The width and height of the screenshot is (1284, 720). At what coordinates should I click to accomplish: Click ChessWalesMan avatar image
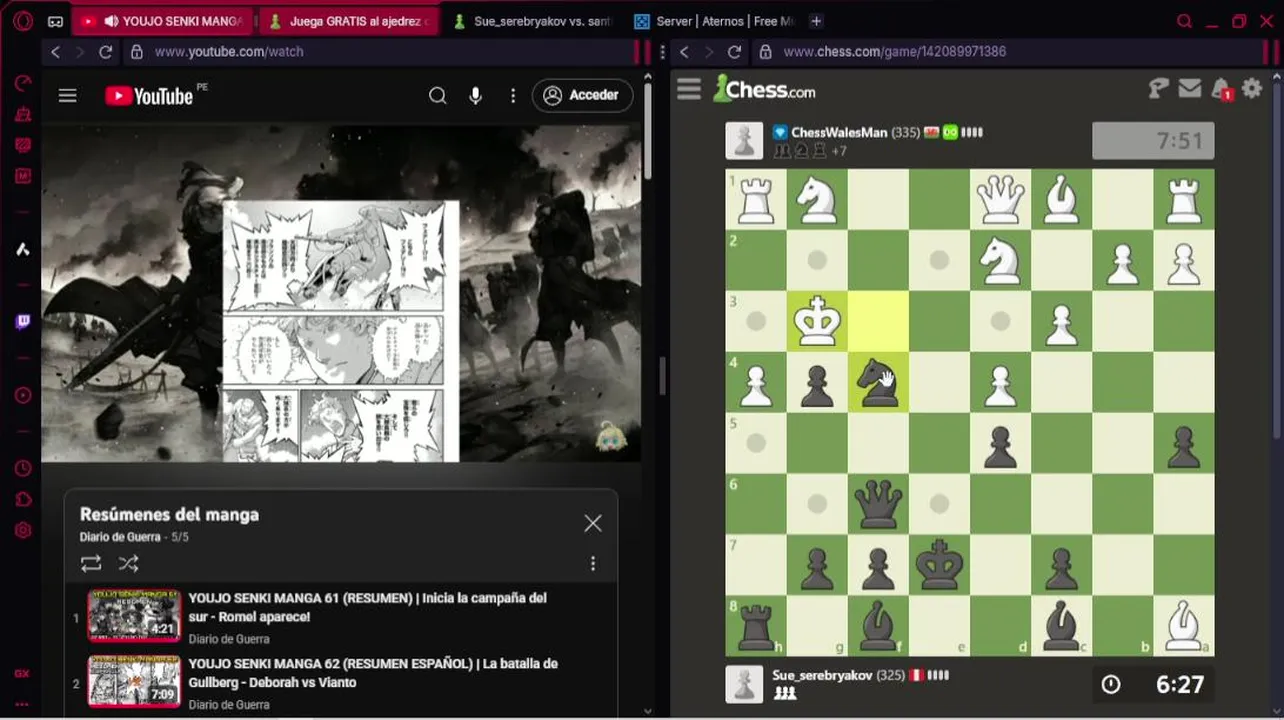point(744,141)
